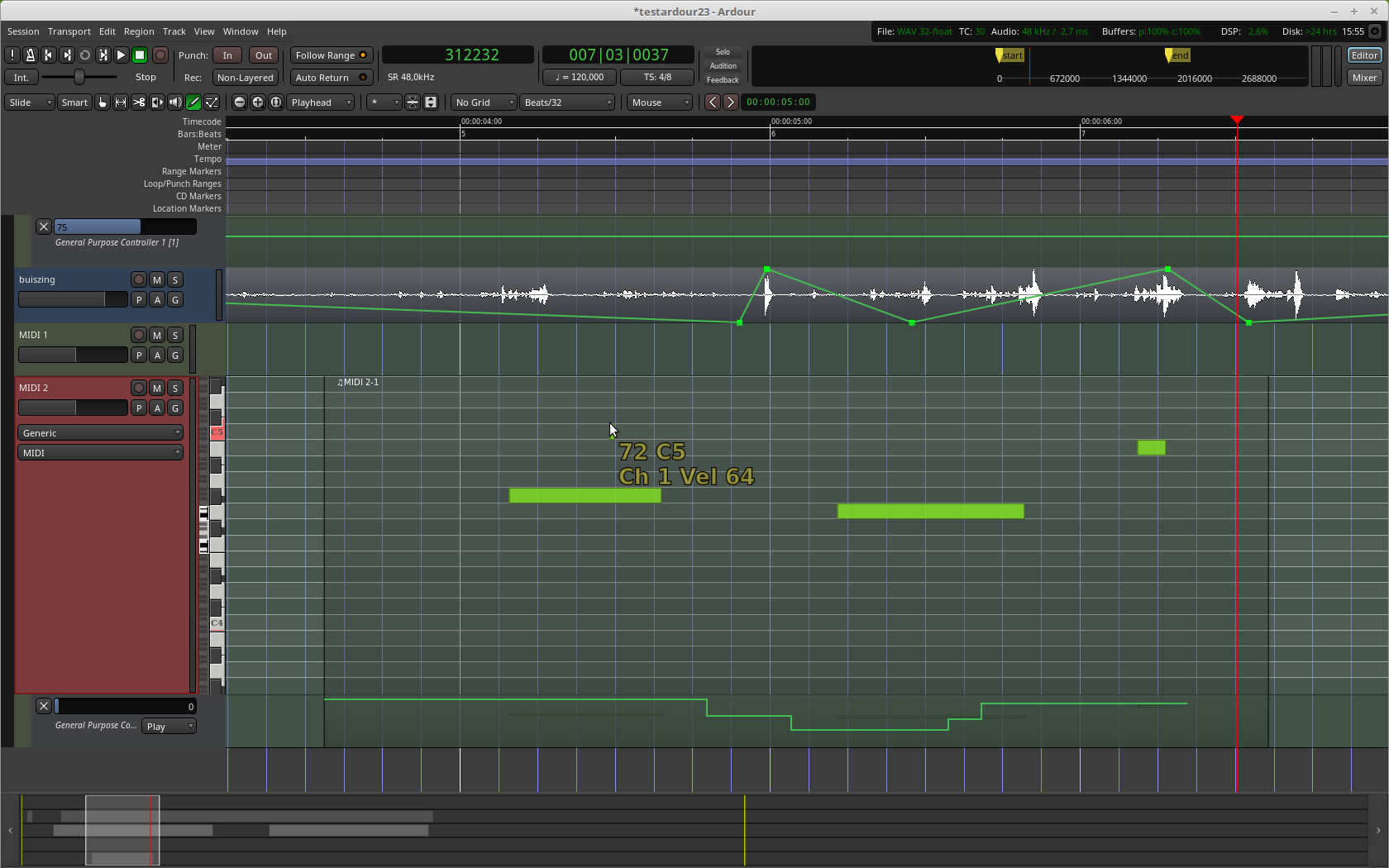This screenshot has width=1389, height=868.
Task: Select the Grab (hand) tool
Action: click(x=103, y=103)
